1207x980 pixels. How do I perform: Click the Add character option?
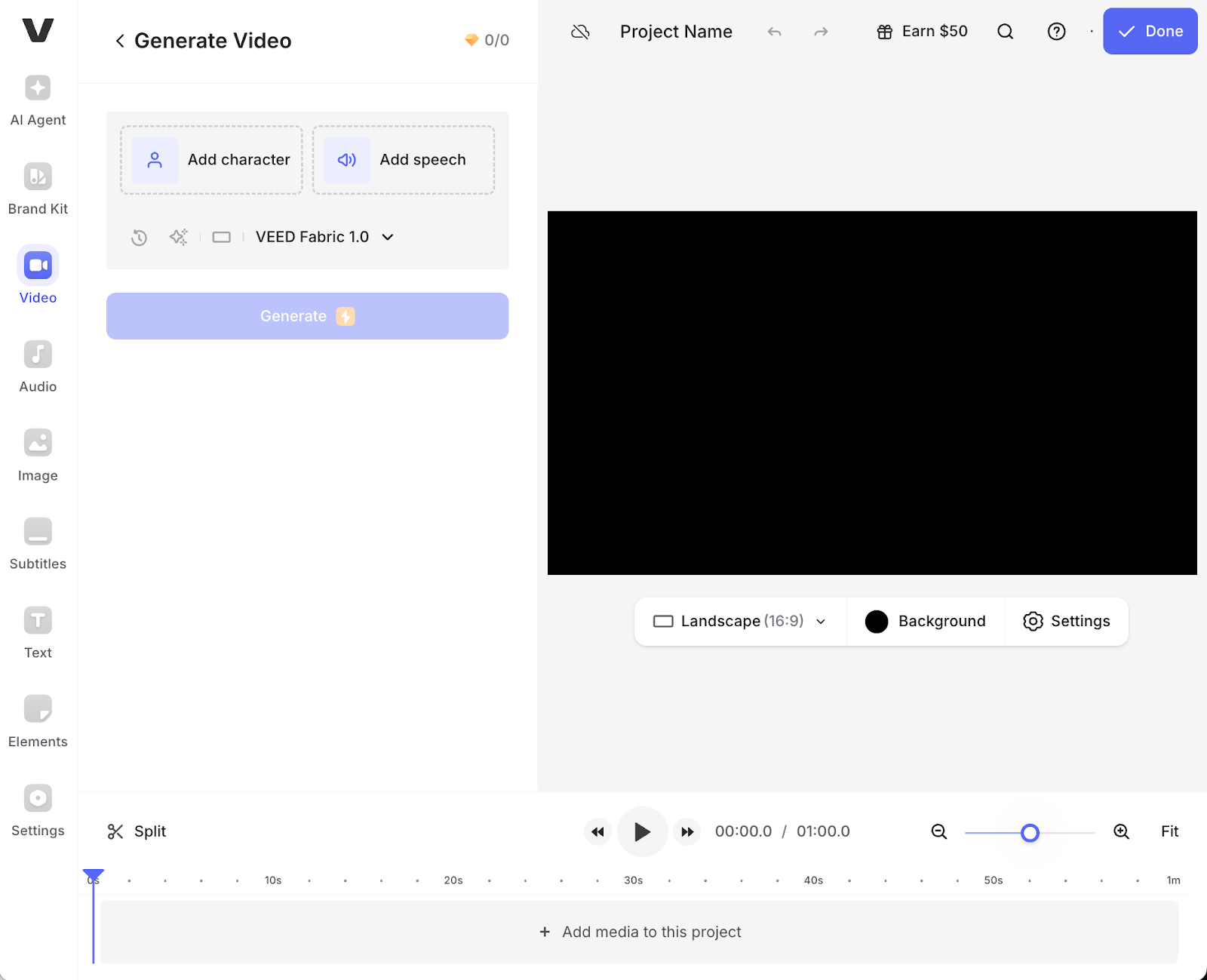click(211, 159)
